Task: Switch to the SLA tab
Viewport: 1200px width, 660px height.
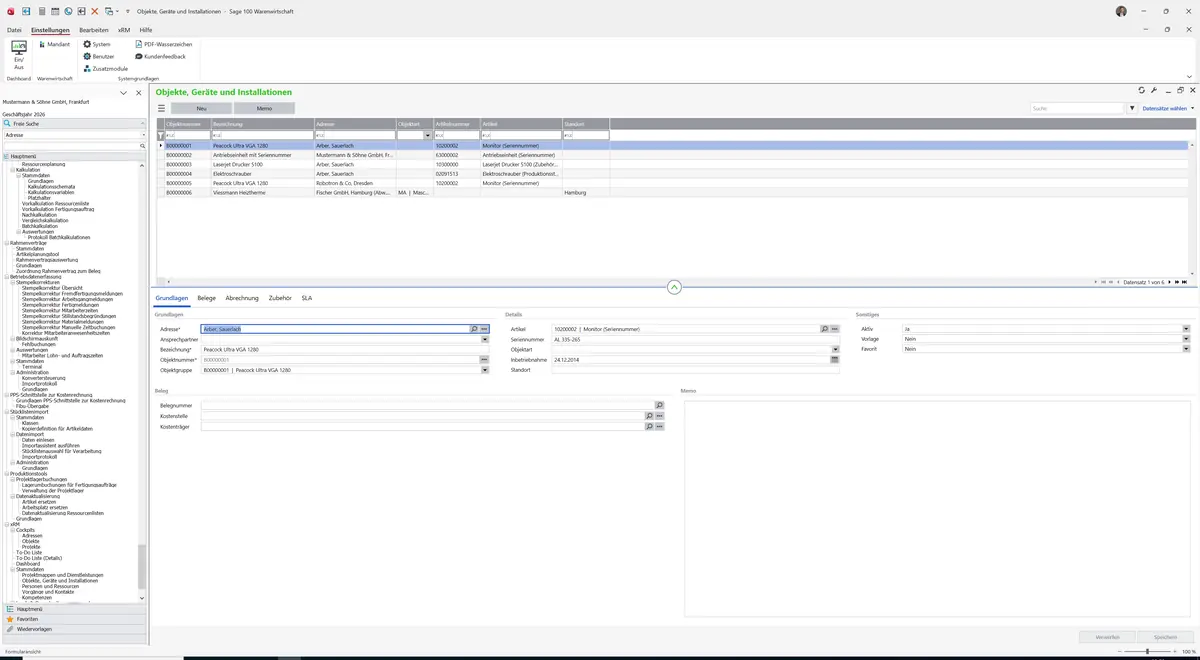Action: pos(307,298)
